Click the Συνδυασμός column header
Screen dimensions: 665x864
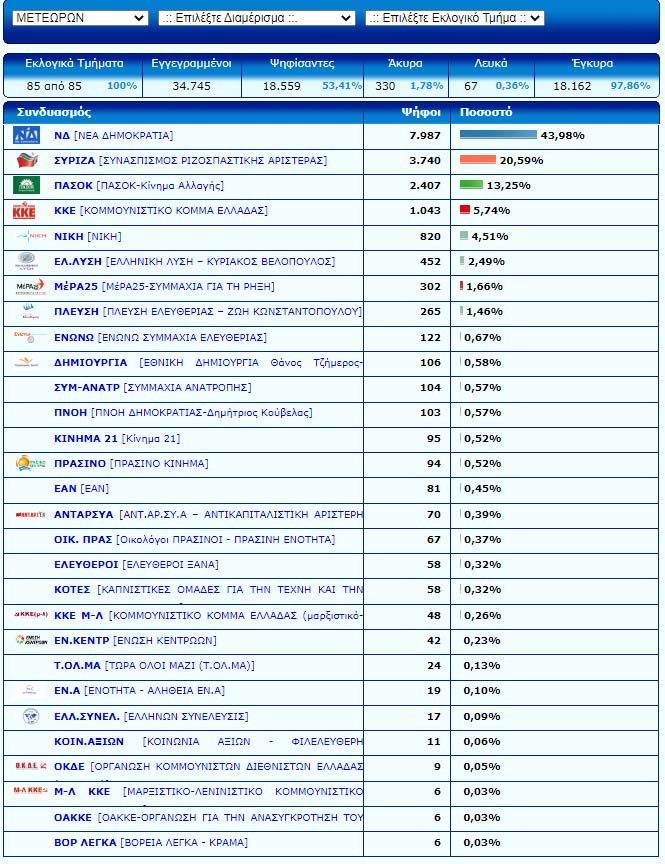point(53,112)
